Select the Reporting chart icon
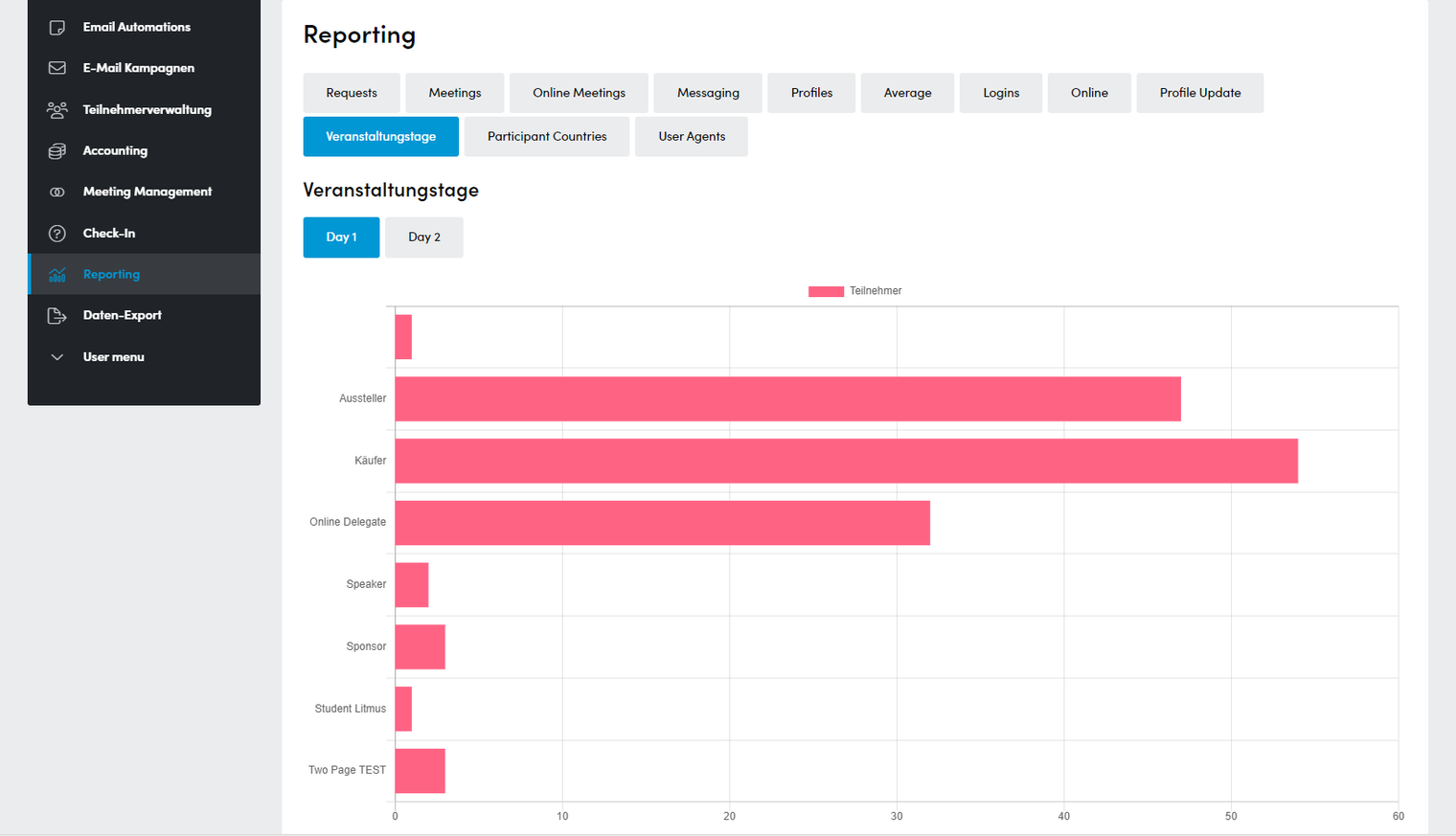This screenshot has width=1456, height=836. pyautogui.click(x=57, y=274)
